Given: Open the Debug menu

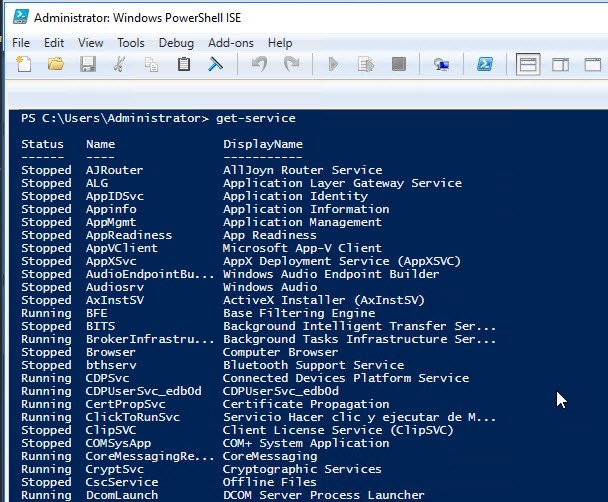Looking at the screenshot, I should point(176,43).
